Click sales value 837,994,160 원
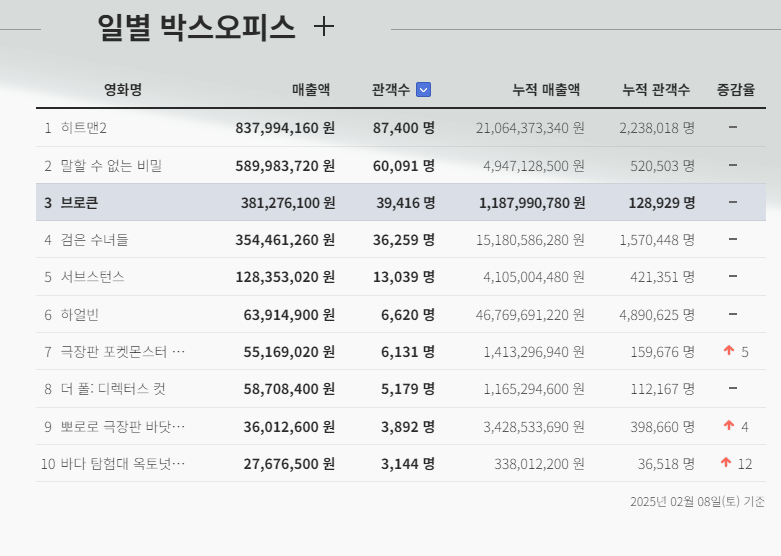Screen dimensions: 781x556 (285, 128)
